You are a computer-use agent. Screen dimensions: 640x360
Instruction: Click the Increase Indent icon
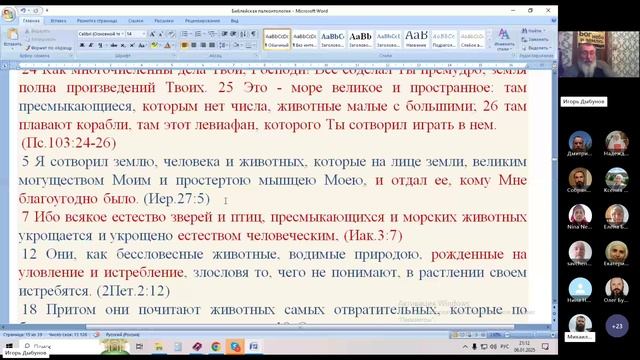click(233, 34)
